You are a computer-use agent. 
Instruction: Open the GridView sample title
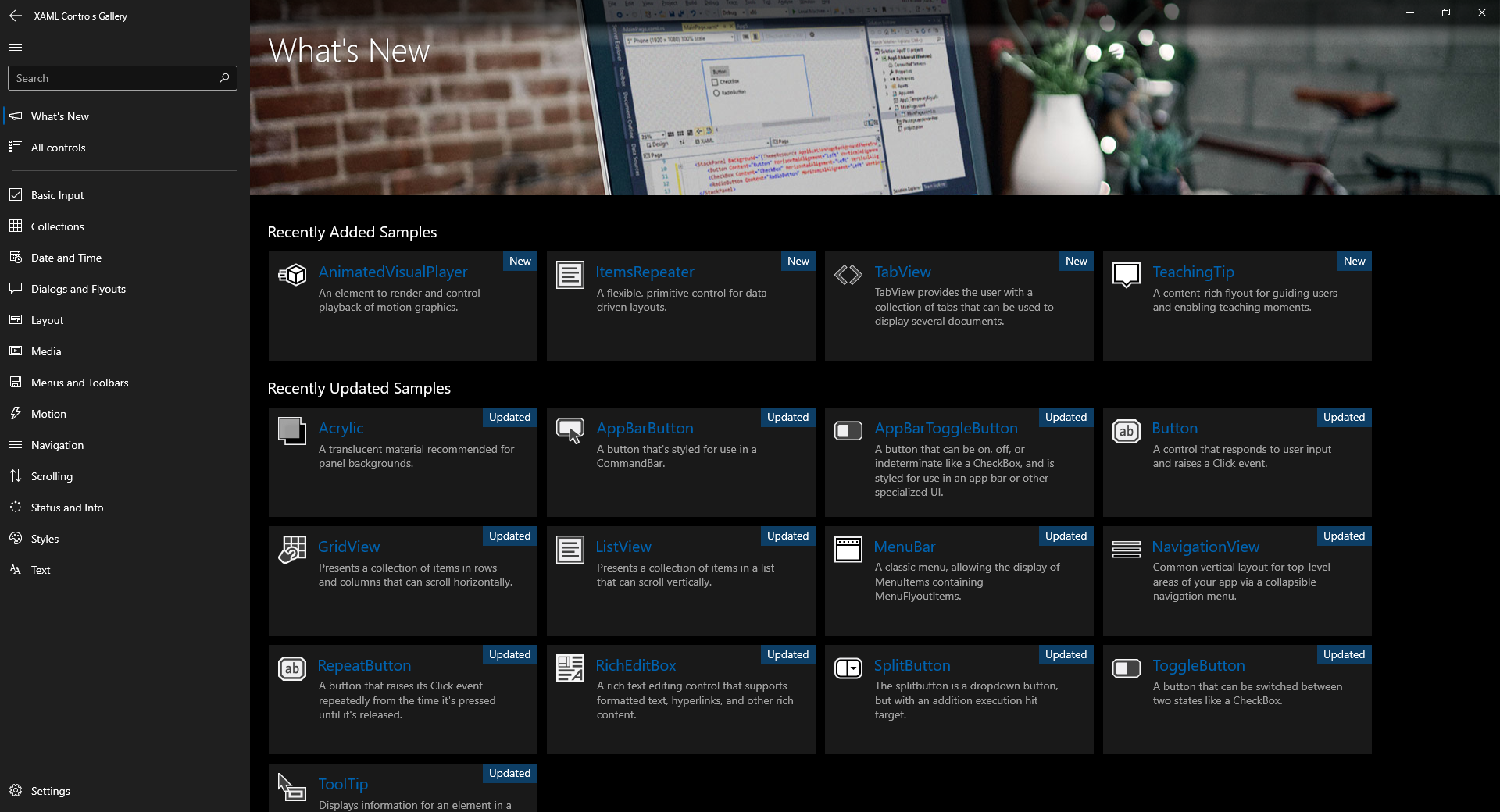349,547
